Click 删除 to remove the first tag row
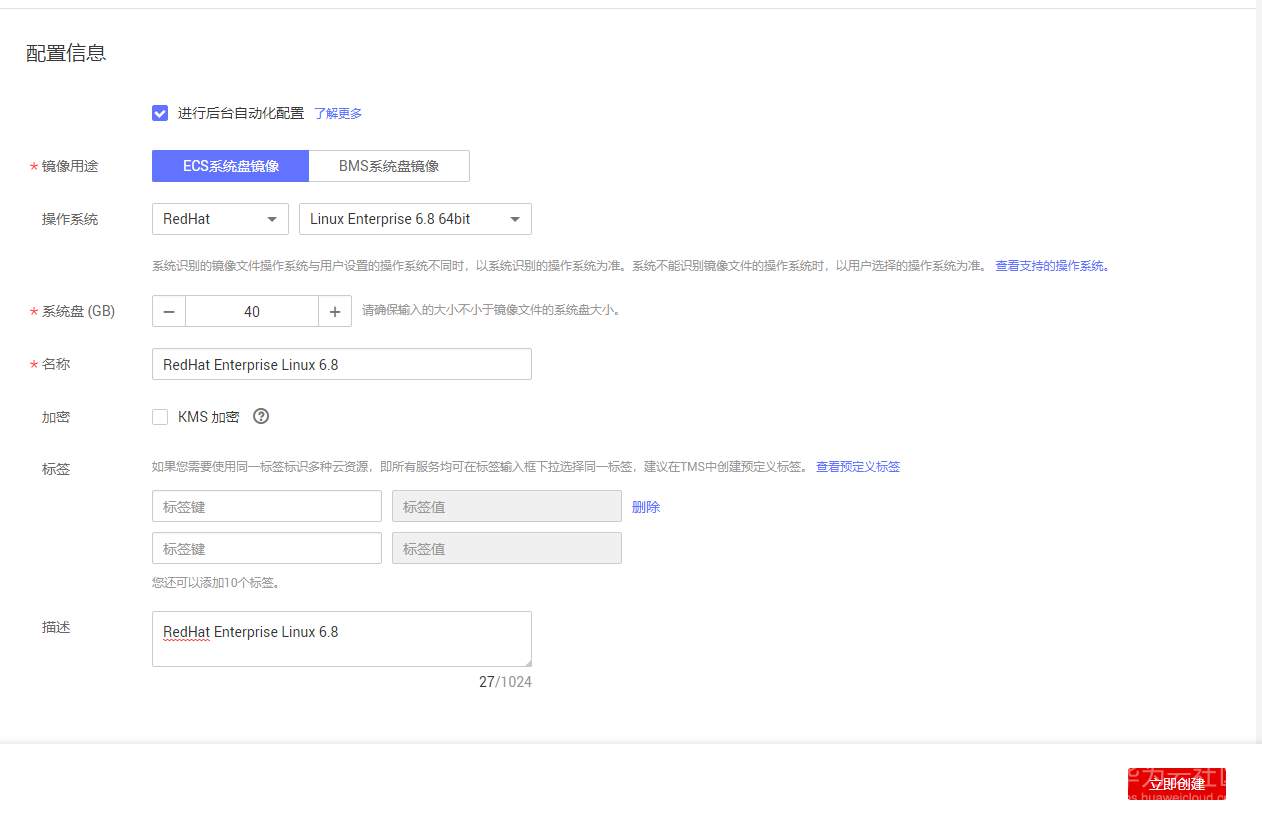The image size is (1262, 823). click(645, 507)
